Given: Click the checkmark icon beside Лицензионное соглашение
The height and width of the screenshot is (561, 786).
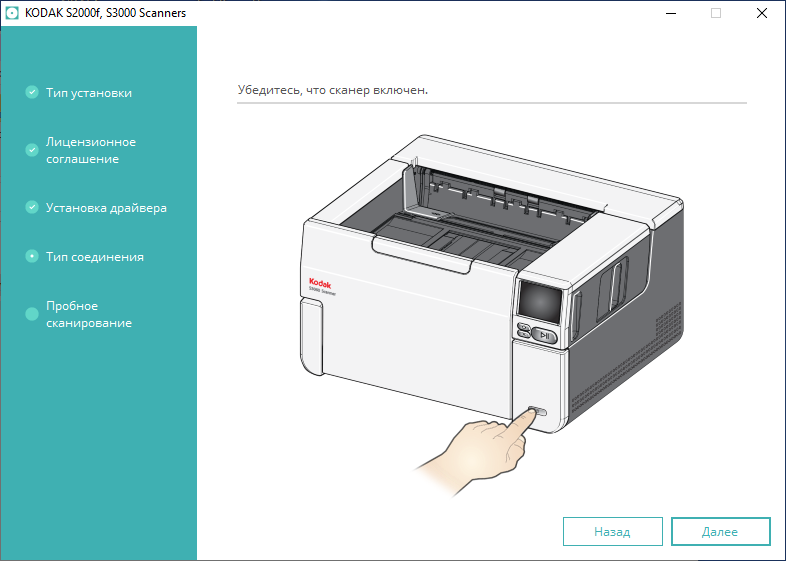Looking at the screenshot, I should click(32, 150).
